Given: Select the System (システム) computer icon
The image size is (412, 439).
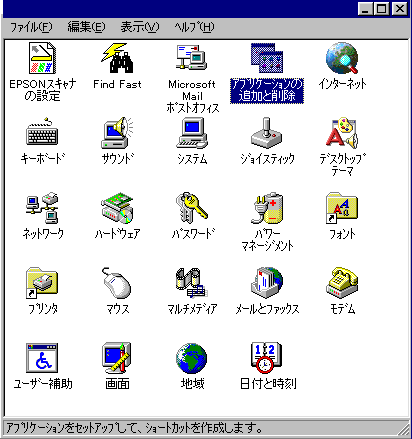Looking at the screenshot, I should [x=192, y=133].
